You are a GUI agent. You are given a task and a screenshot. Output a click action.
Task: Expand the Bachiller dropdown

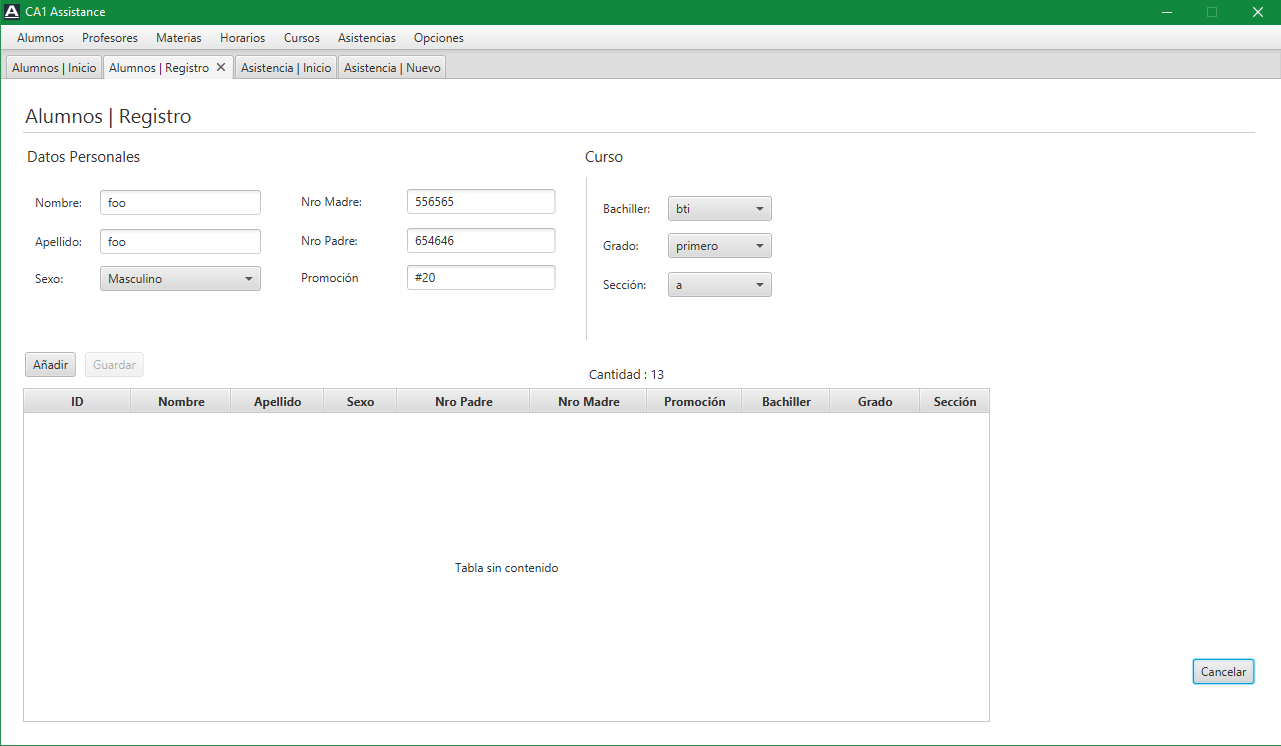[720, 209]
